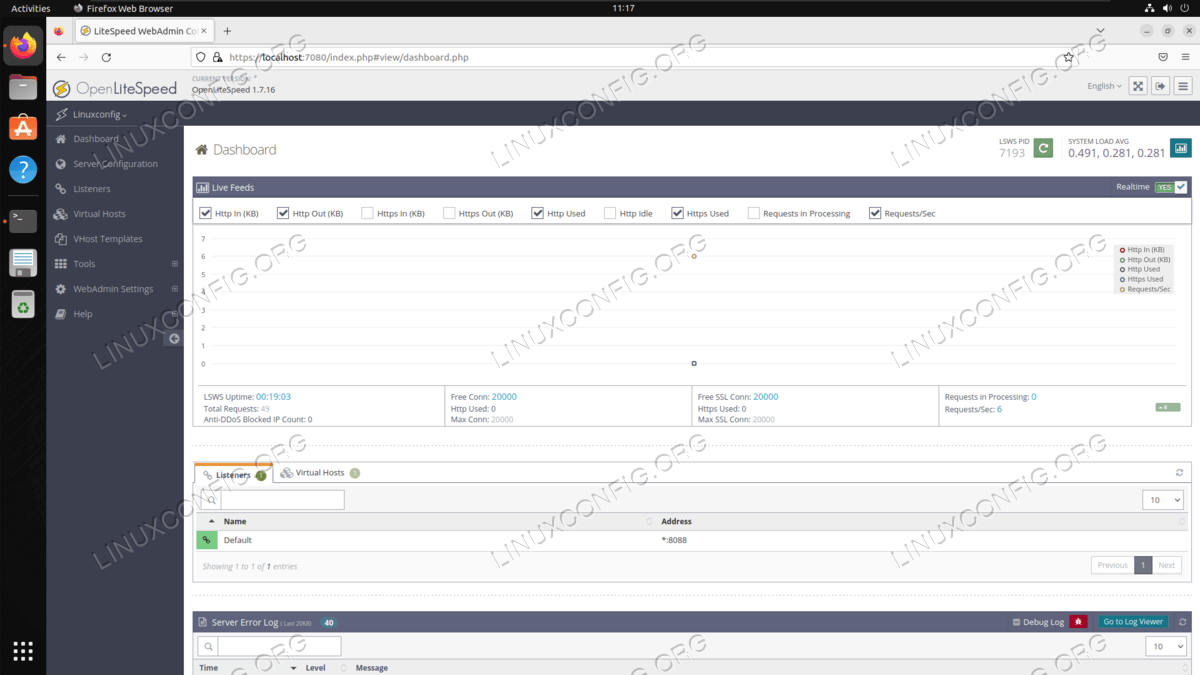Launch Terminal from the dock
Screen dimensions: 1200x675
(x=23, y=221)
